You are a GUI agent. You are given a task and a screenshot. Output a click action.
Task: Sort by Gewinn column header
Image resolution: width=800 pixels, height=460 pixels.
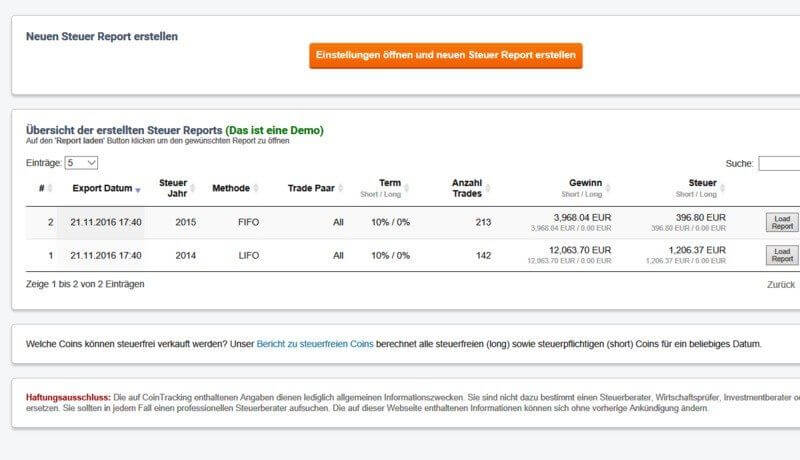(585, 188)
